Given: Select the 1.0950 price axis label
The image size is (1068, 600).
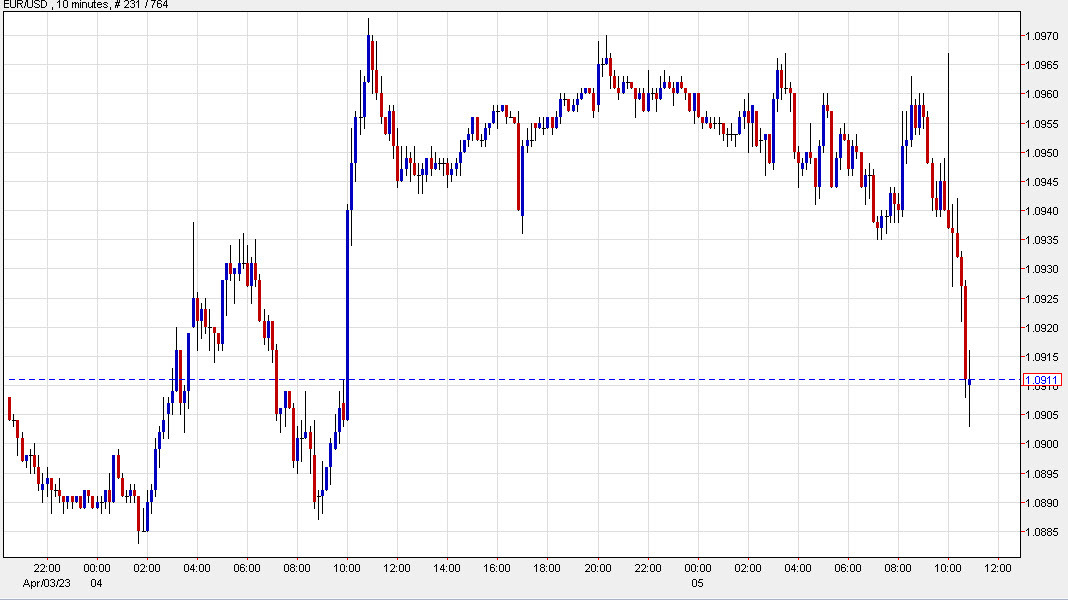Looking at the screenshot, I should tap(1041, 153).
